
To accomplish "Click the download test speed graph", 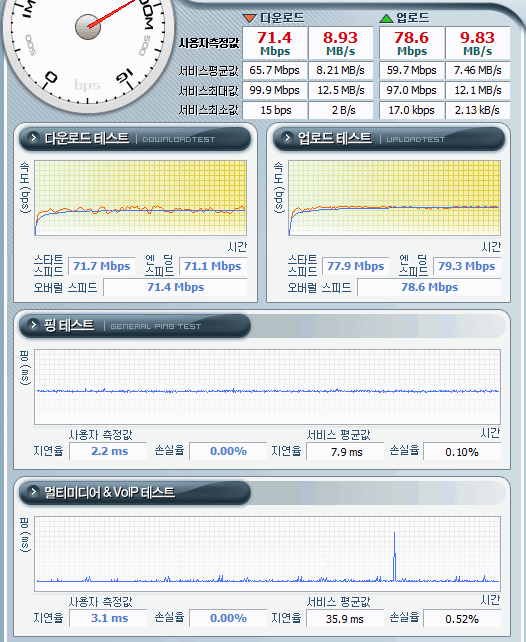I will [140, 198].
